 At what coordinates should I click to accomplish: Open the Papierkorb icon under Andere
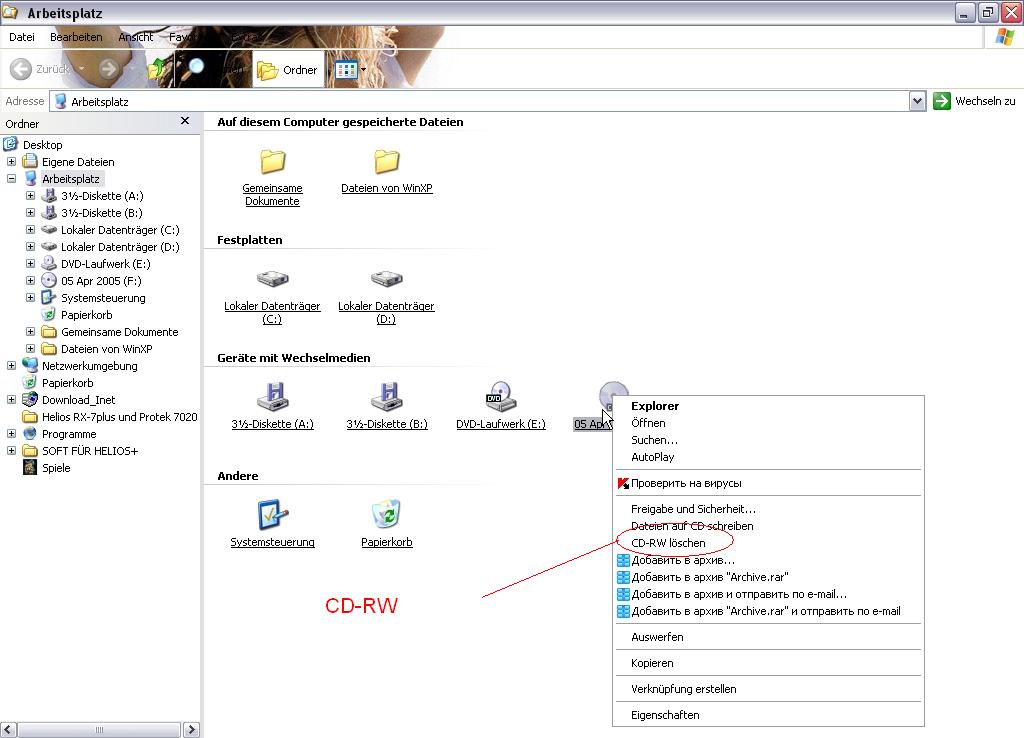click(387, 515)
